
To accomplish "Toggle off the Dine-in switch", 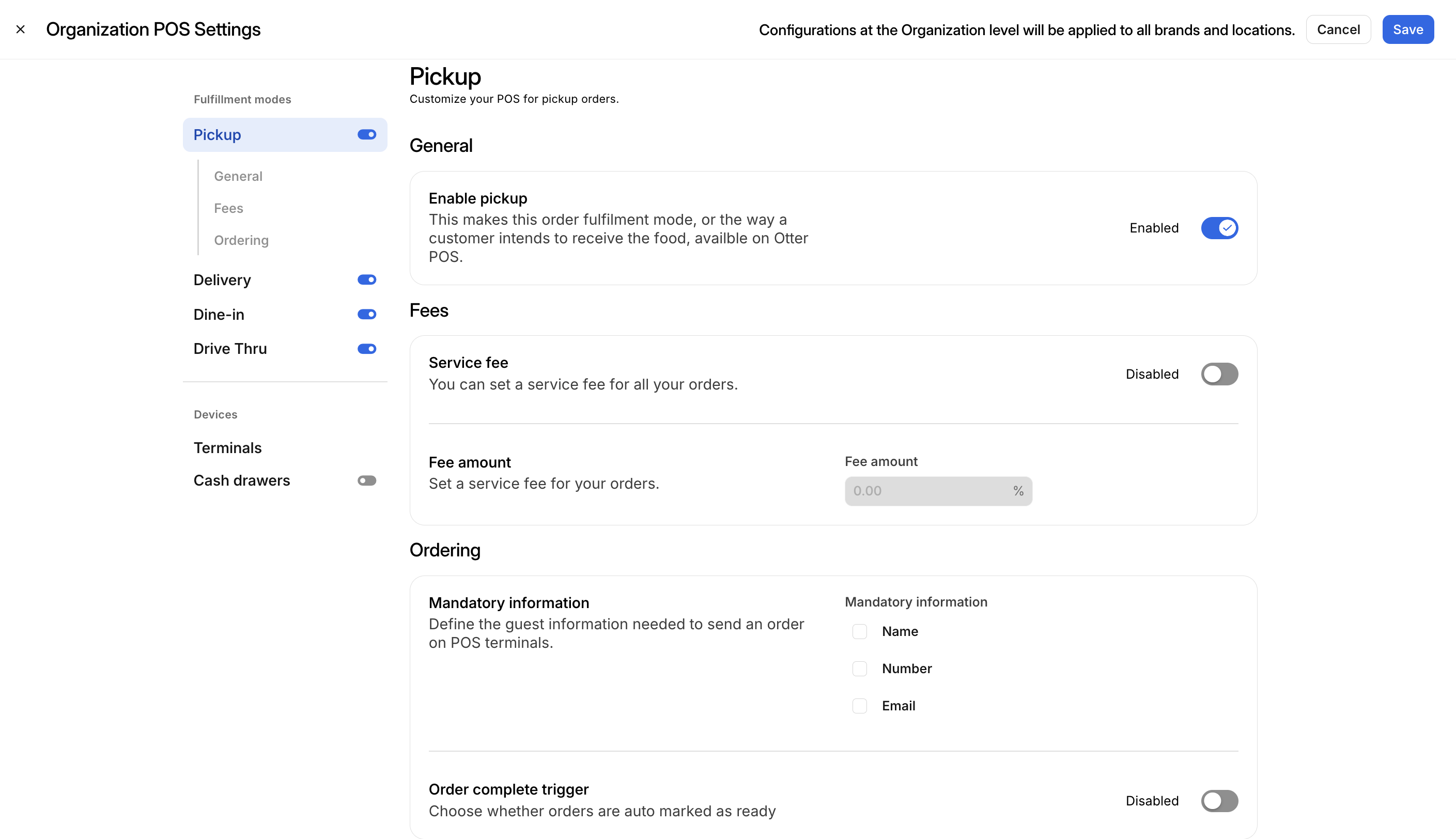I will coord(366,314).
